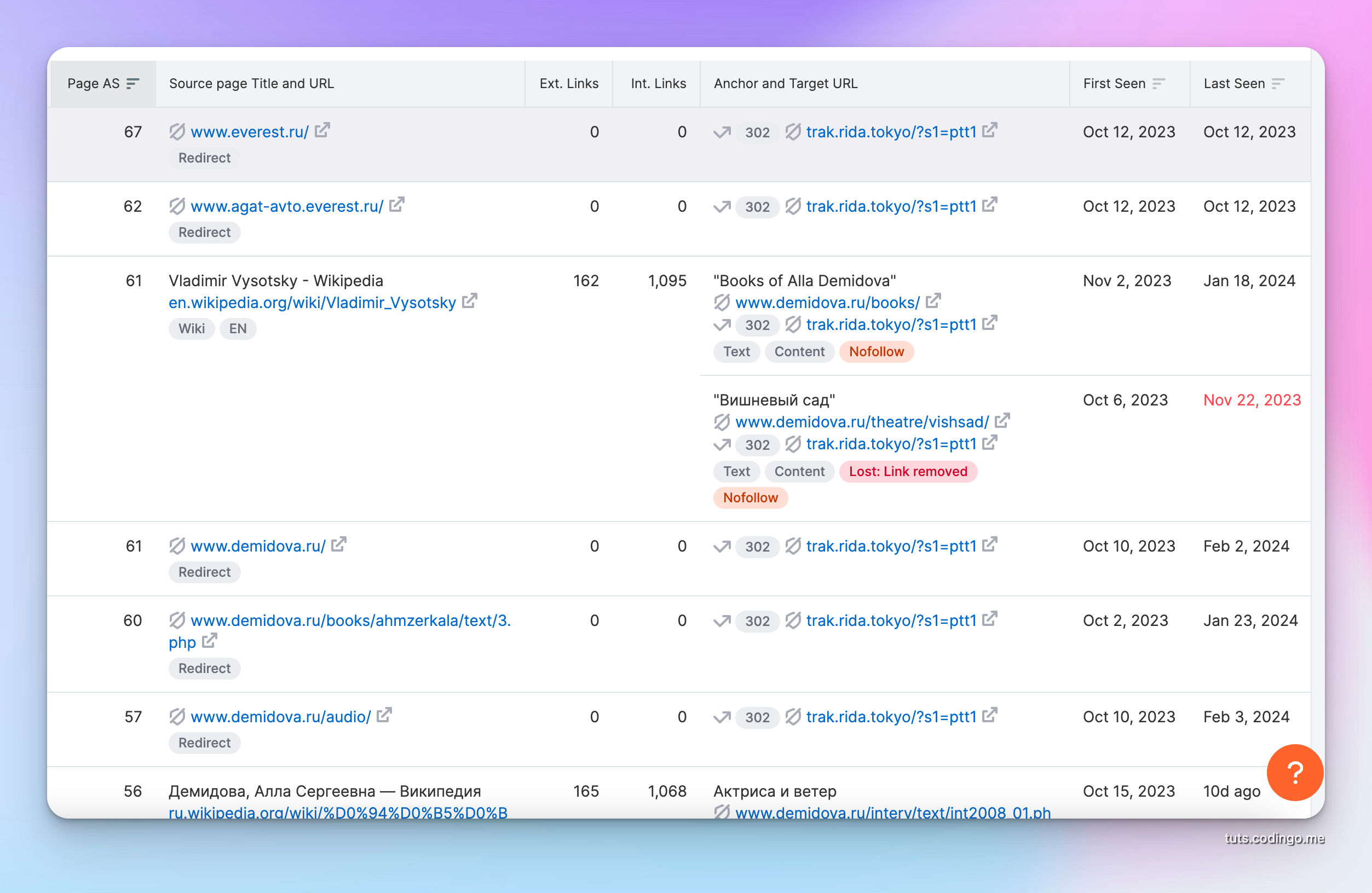Open trak.rida.tokyo link in ahmzerkala row
This screenshot has height=893, width=1372.
tap(891, 621)
